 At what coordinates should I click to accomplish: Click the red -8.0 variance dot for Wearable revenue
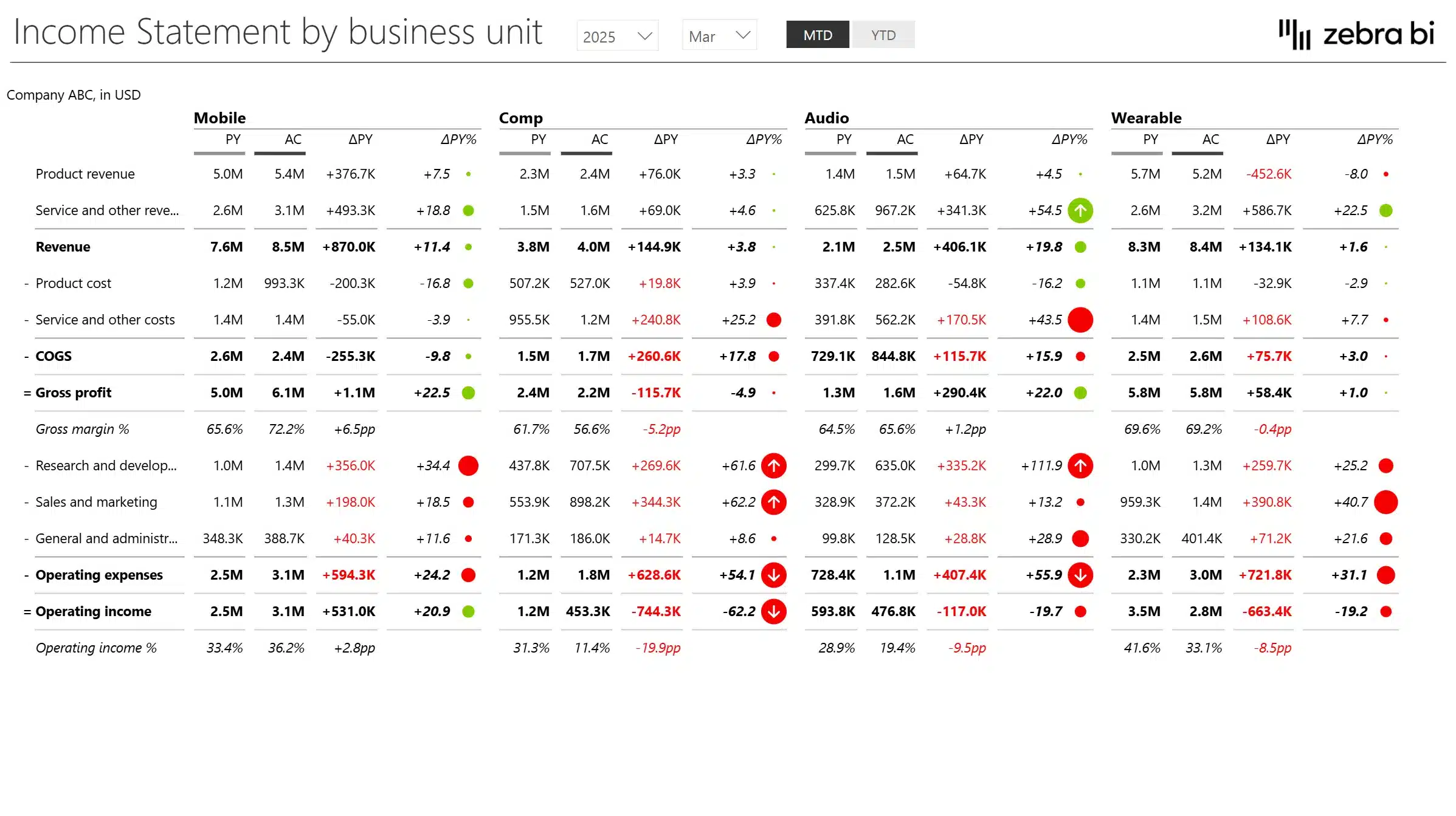[x=1386, y=174]
